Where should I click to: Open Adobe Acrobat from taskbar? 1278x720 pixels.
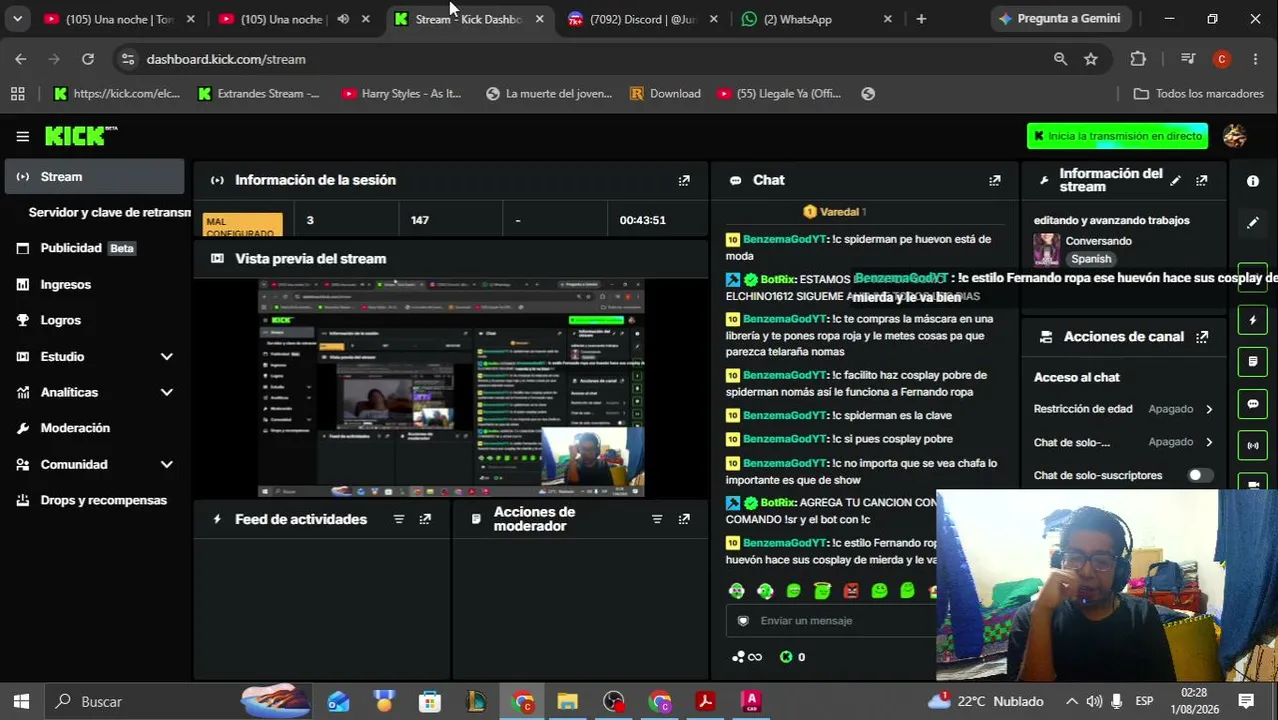point(706,702)
